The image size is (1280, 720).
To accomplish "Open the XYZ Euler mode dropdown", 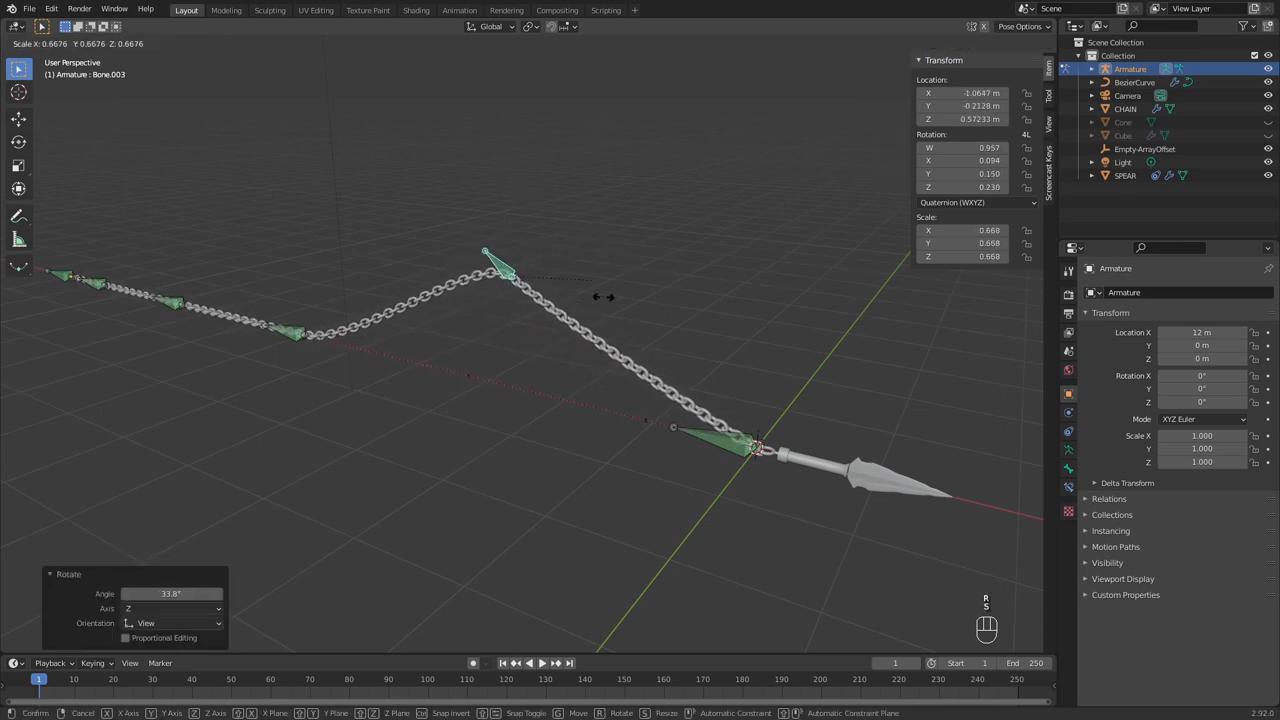I will (1203, 419).
